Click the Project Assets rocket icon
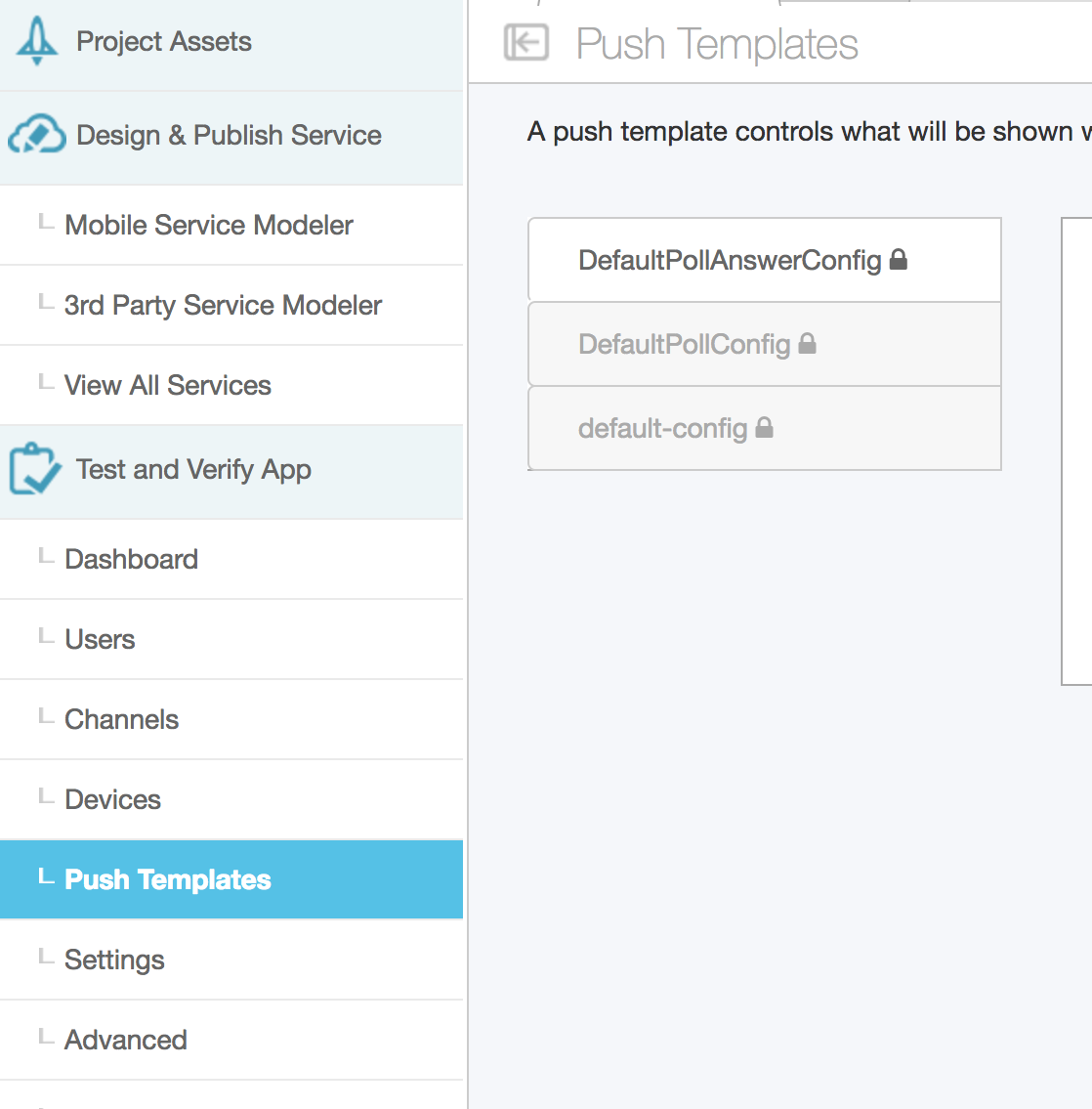The height and width of the screenshot is (1109, 1092). (x=37, y=41)
